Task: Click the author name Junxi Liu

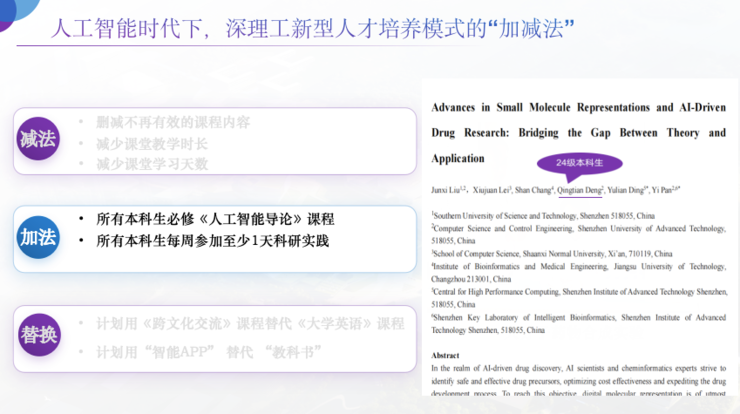Action: 448,190
